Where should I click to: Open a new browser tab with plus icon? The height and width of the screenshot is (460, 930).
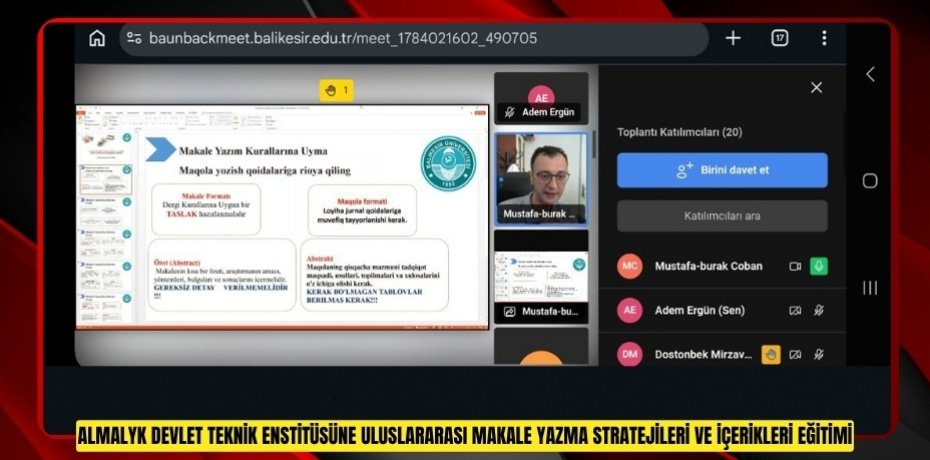coord(733,39)
